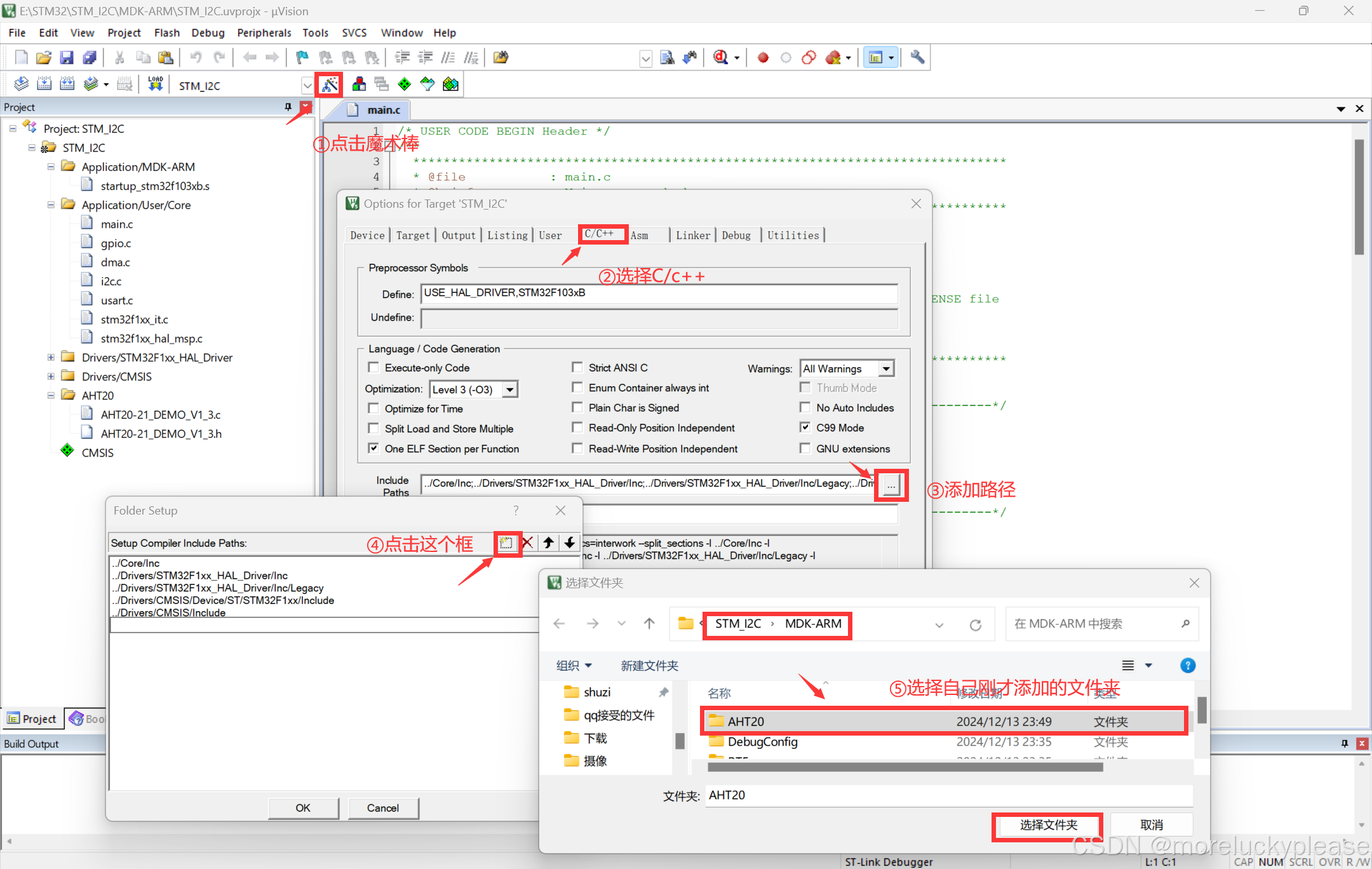
Task: Open the Optimization level dropdown
Action: (510, 389)
